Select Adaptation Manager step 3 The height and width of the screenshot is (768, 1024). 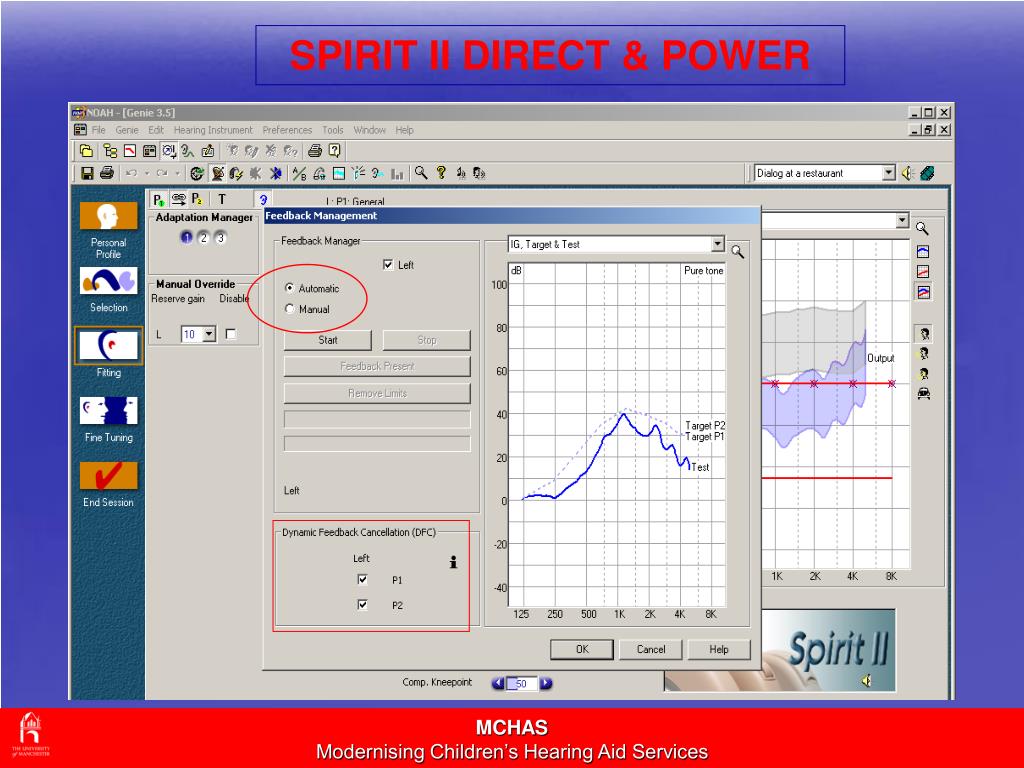(221, 238)
